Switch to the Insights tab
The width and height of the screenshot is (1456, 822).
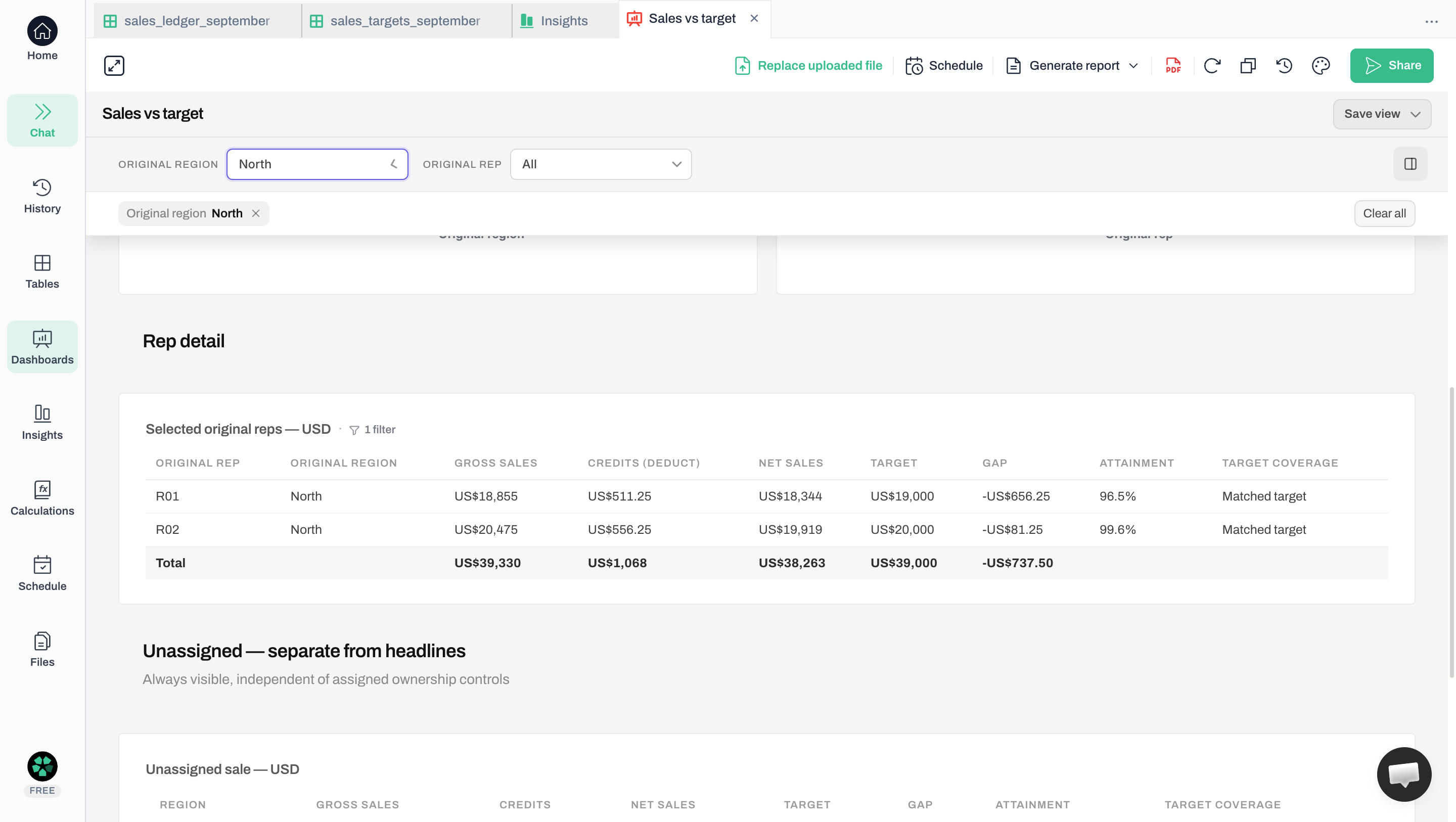tap(564, 21)
